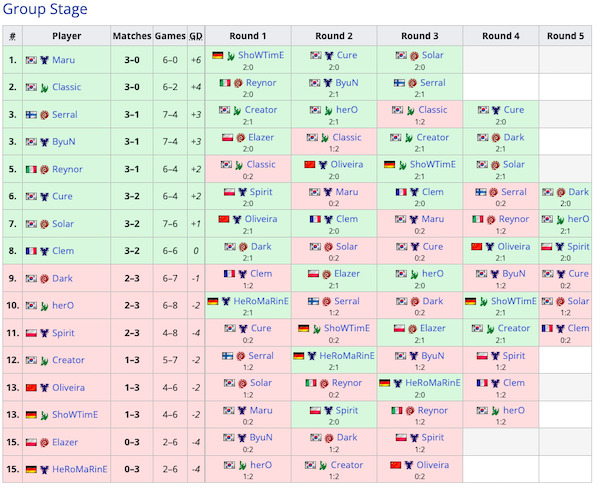Image resolution: width=600 pixels, height=489 pixels.
Task: Click the Matches column header
Action: 131,36
